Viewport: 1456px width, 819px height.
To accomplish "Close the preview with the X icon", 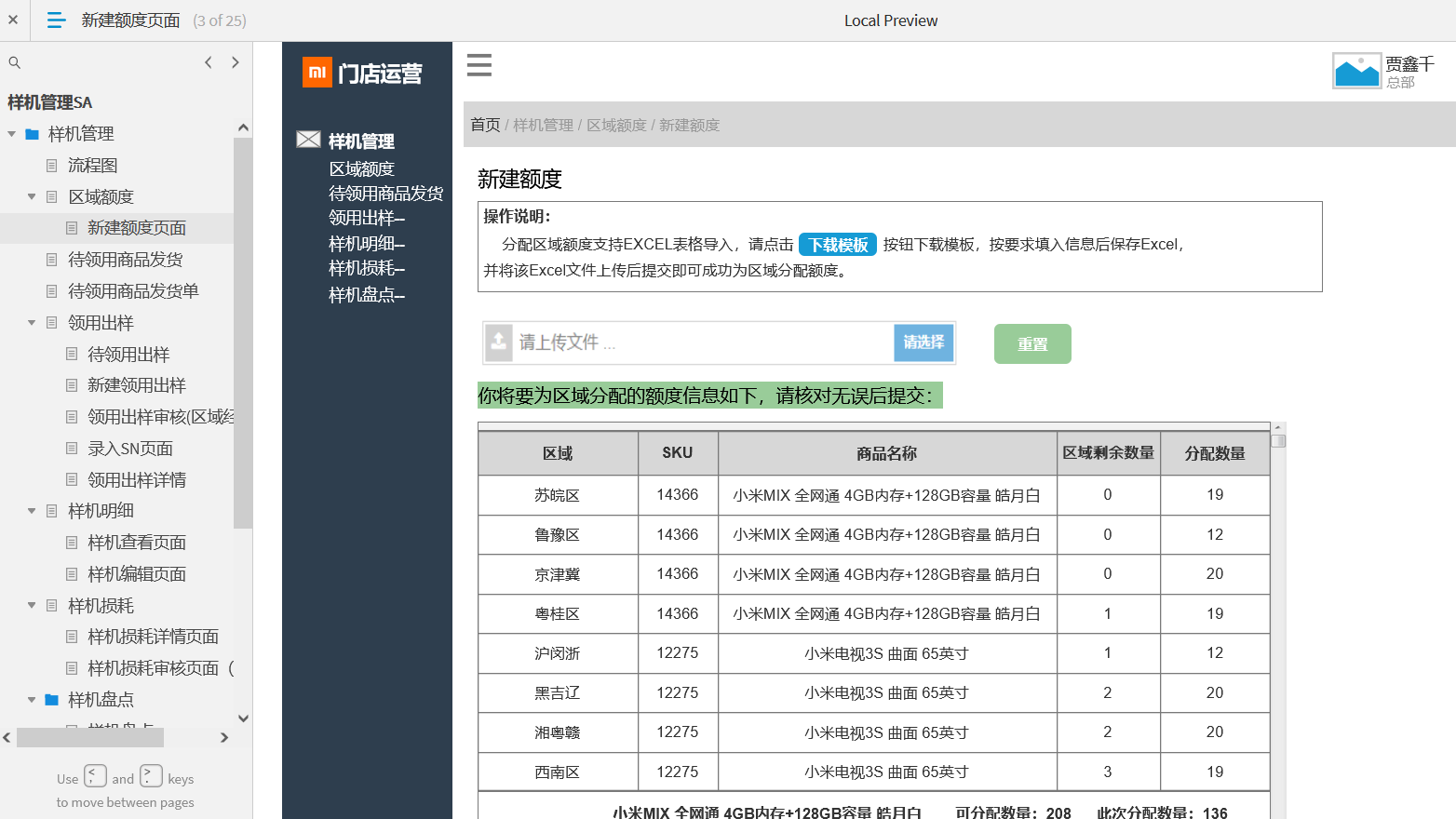I will coord(13,20).
